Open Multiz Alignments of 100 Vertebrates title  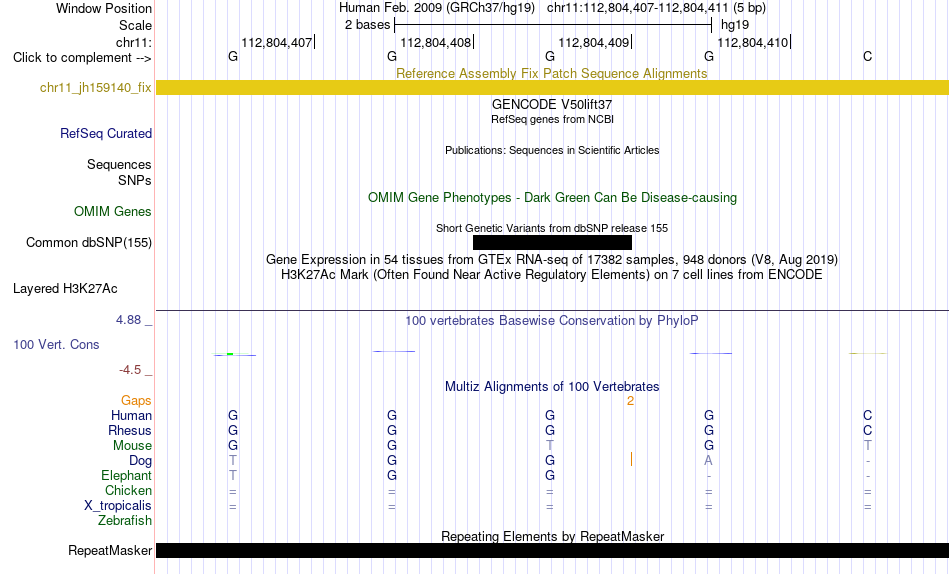pyautogui.click(x=552, y=387)
